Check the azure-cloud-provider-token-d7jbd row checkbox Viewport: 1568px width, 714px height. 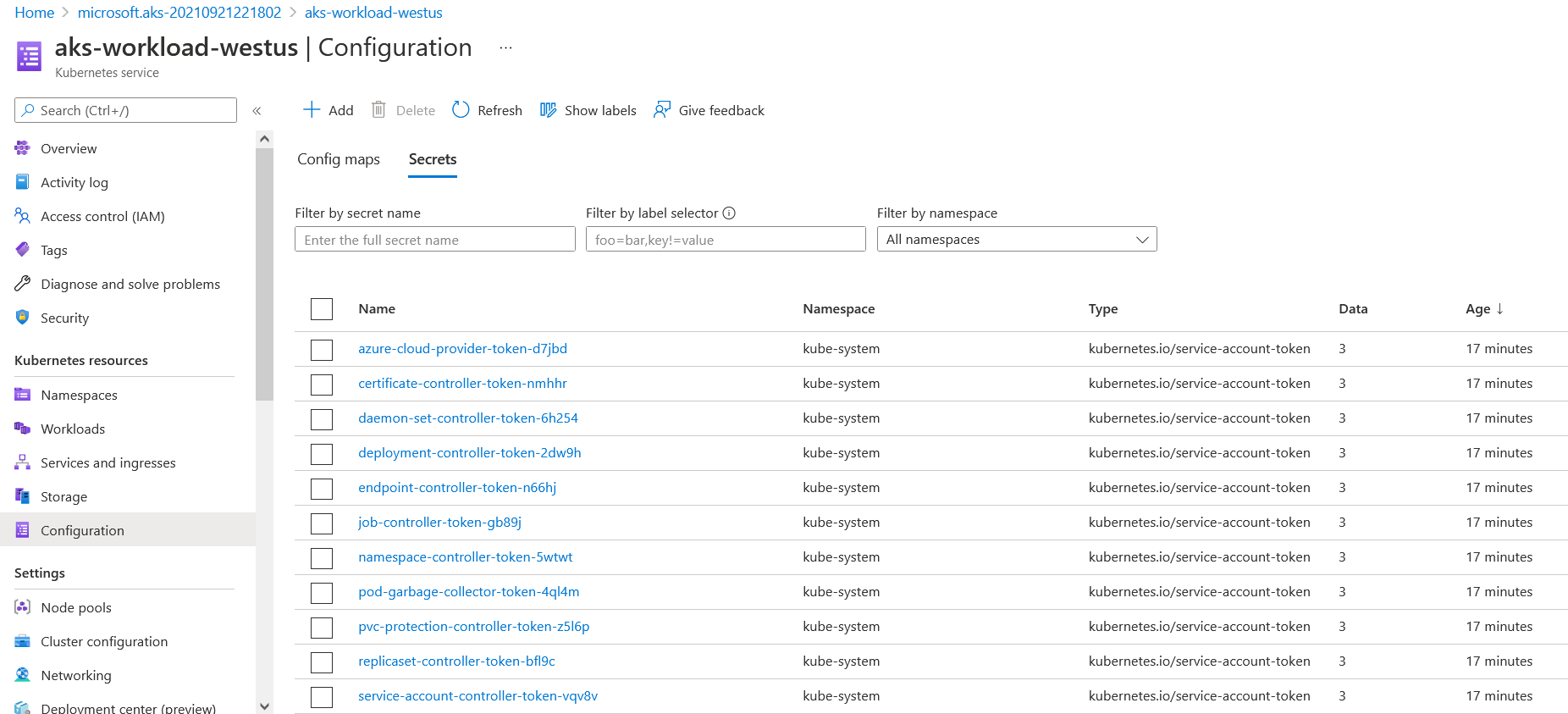point(322,350)
